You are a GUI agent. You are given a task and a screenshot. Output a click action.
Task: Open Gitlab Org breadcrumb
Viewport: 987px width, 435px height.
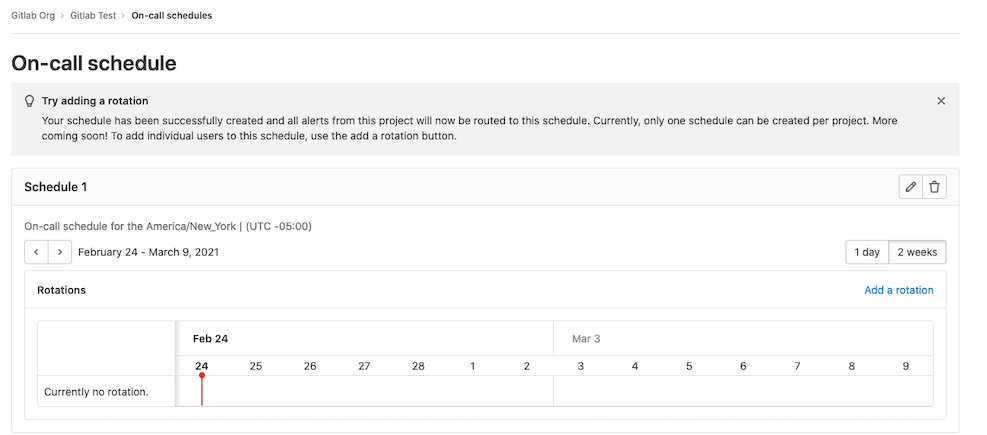pos(33,16)
